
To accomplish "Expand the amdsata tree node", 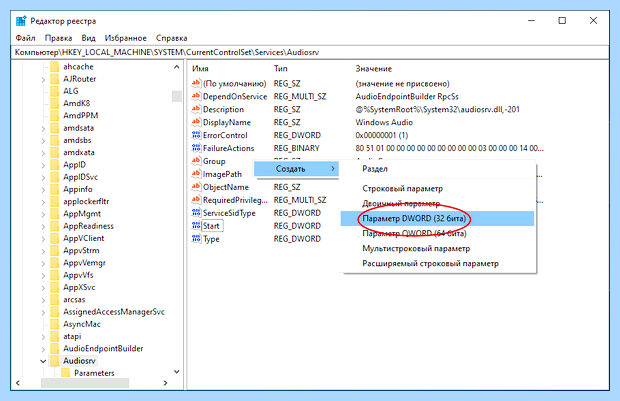I will [43, 129].
